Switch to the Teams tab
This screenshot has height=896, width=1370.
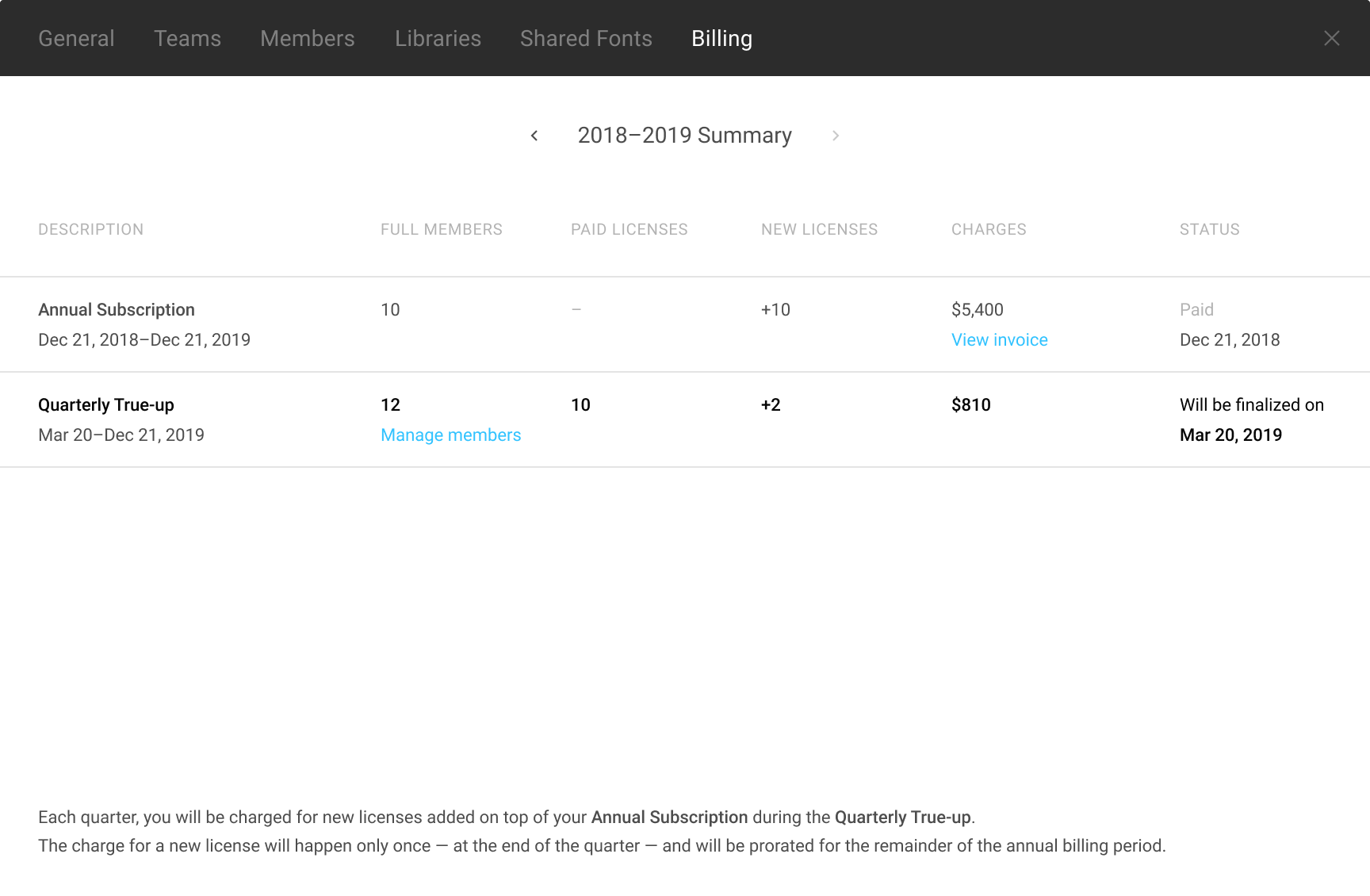(x=187, y=38)
